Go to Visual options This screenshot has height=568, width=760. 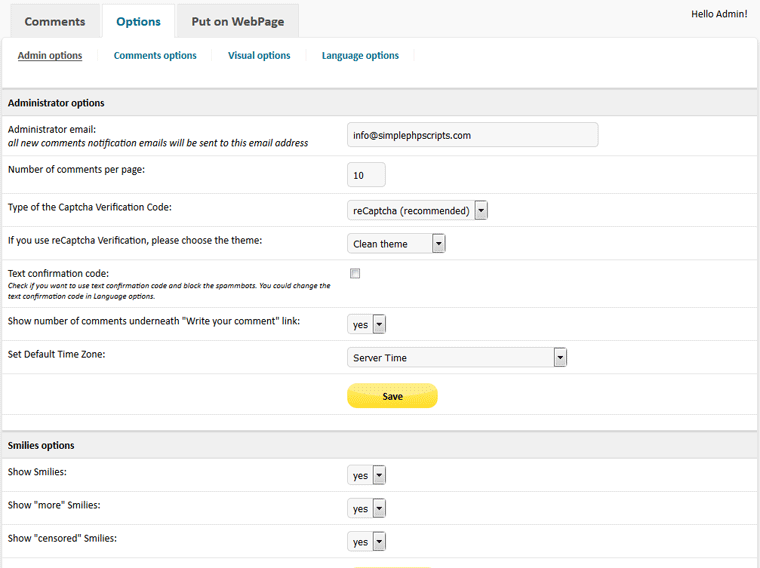259,55
